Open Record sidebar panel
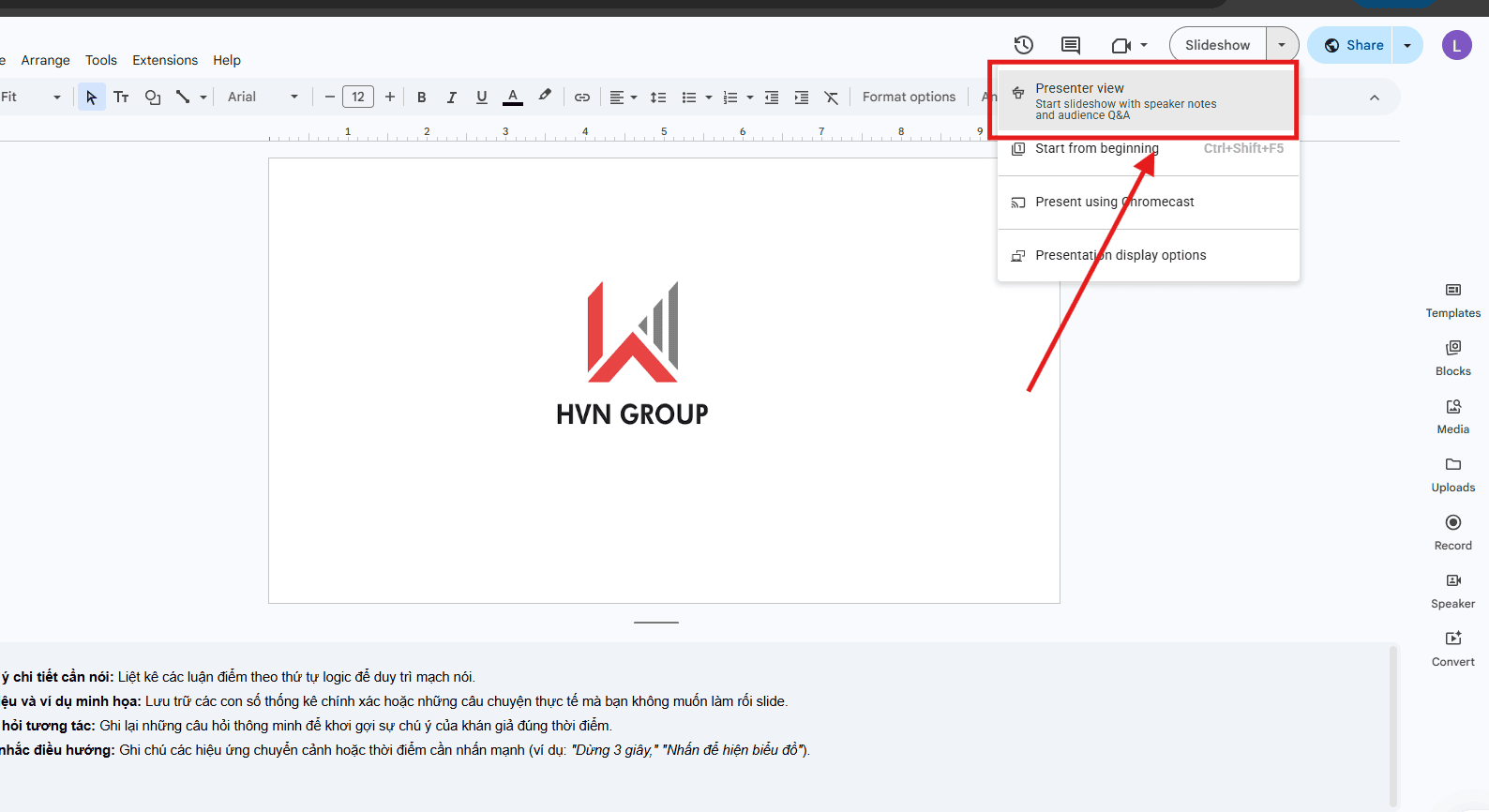The width and height of the screenshot is (1489, 812). tap(1452, 533)
